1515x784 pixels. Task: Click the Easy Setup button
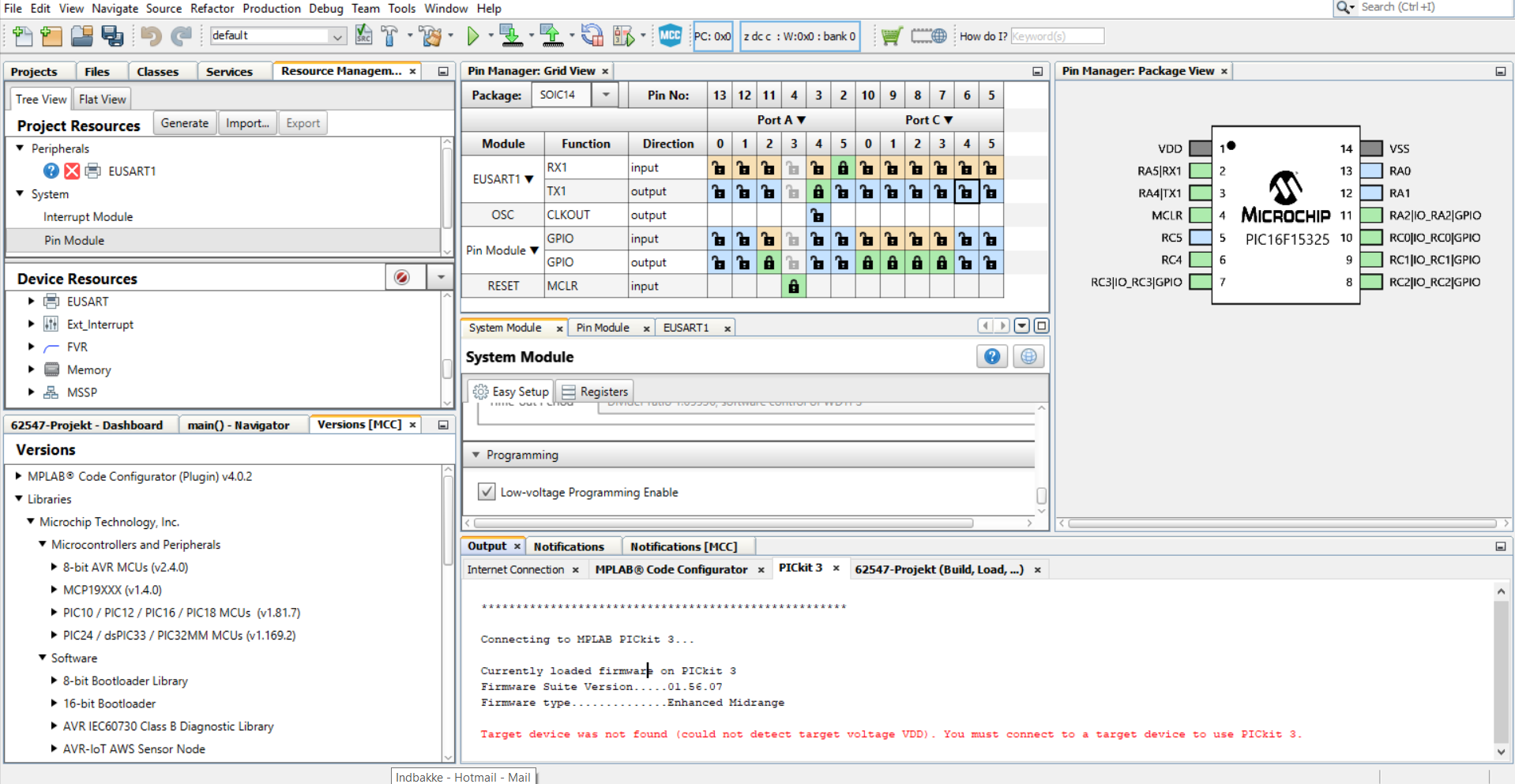pos(510,392)
